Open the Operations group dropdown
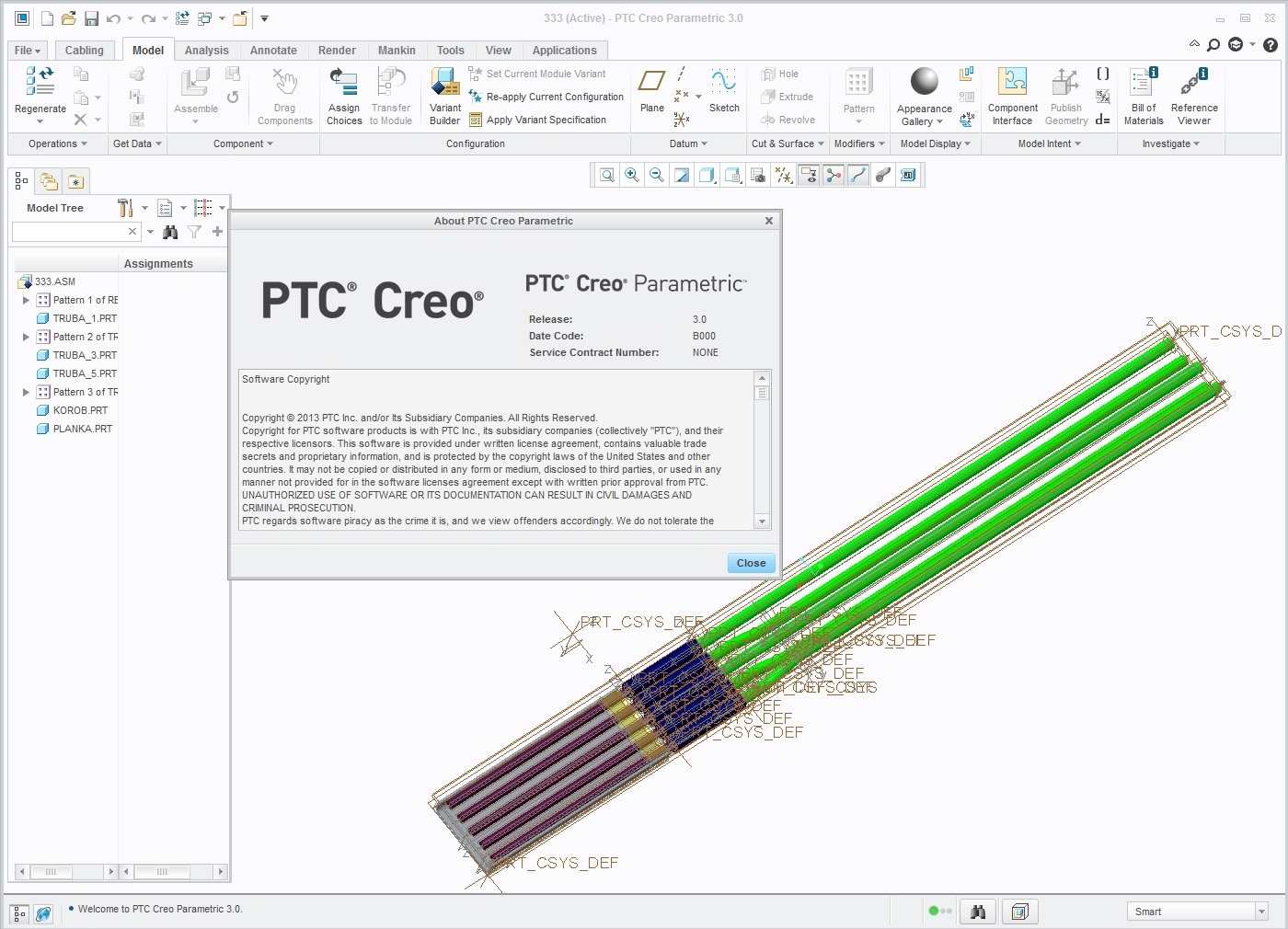 (x=57, y=143)
